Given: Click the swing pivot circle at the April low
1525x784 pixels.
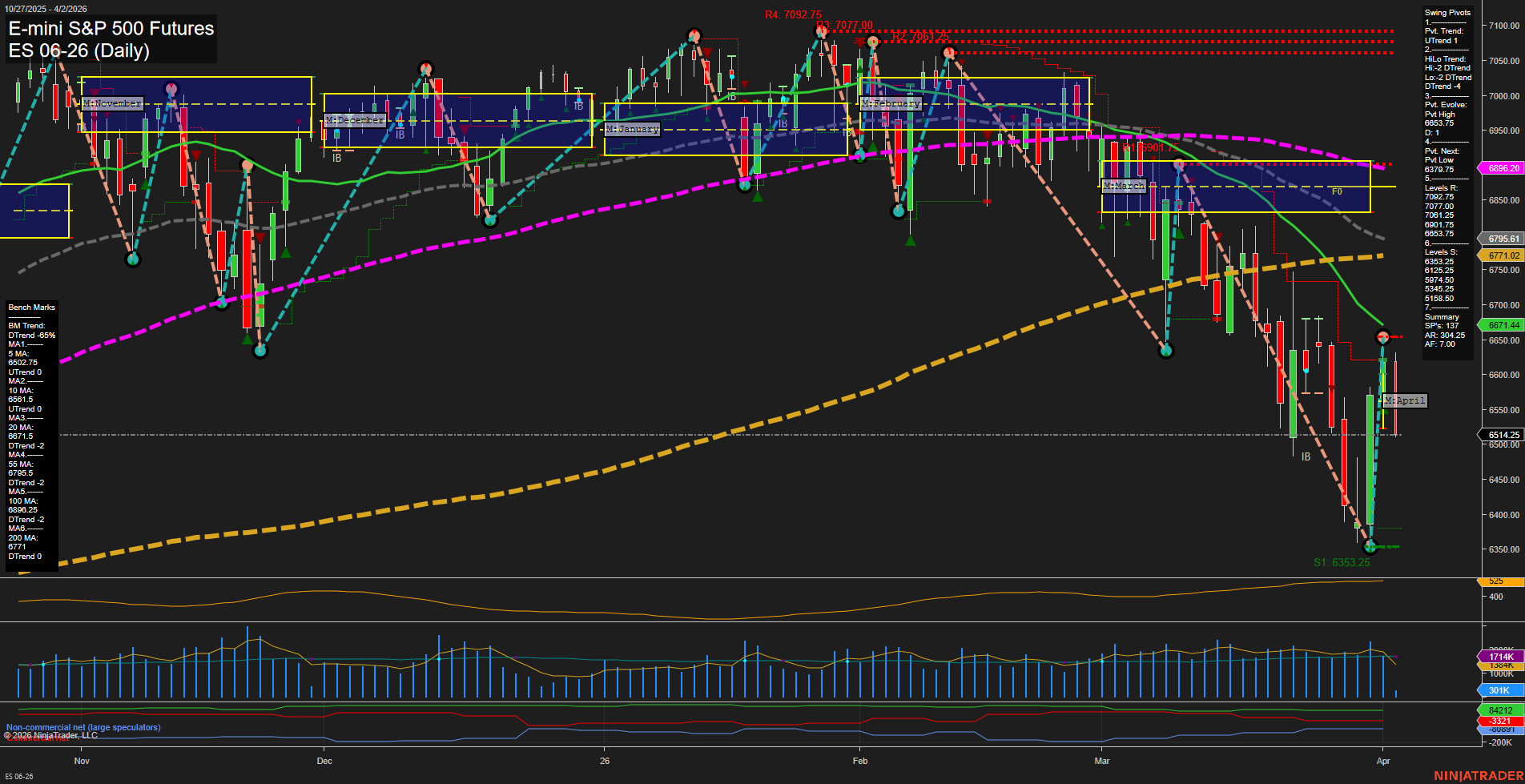Looking at the screenshot, I should 1371,547.
